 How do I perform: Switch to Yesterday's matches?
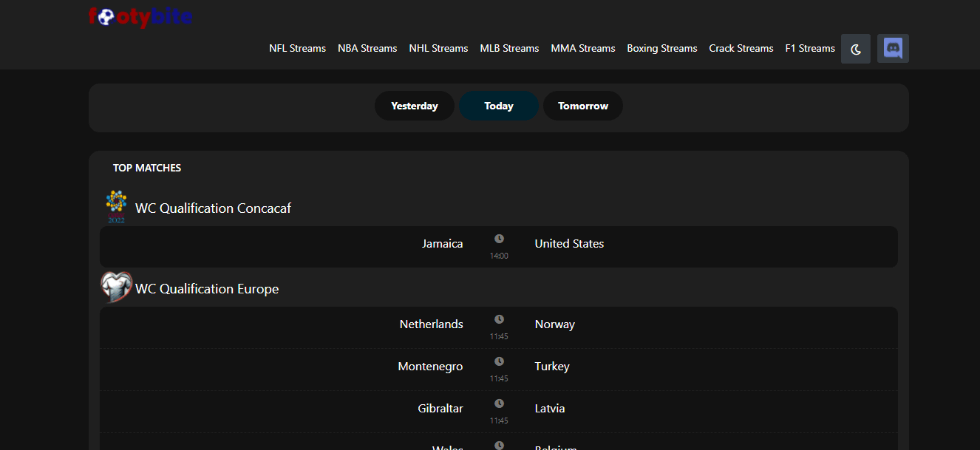(414, 106)
